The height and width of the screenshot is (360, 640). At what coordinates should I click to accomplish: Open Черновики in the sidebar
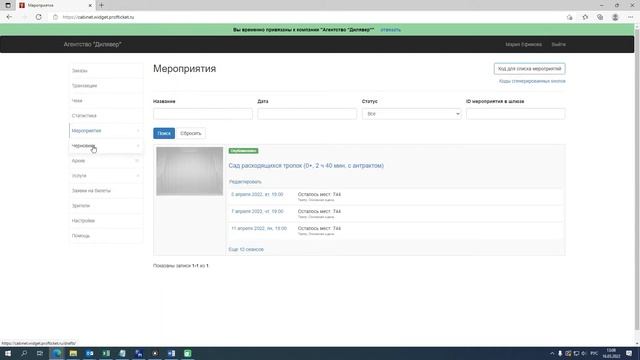(106, 146)
